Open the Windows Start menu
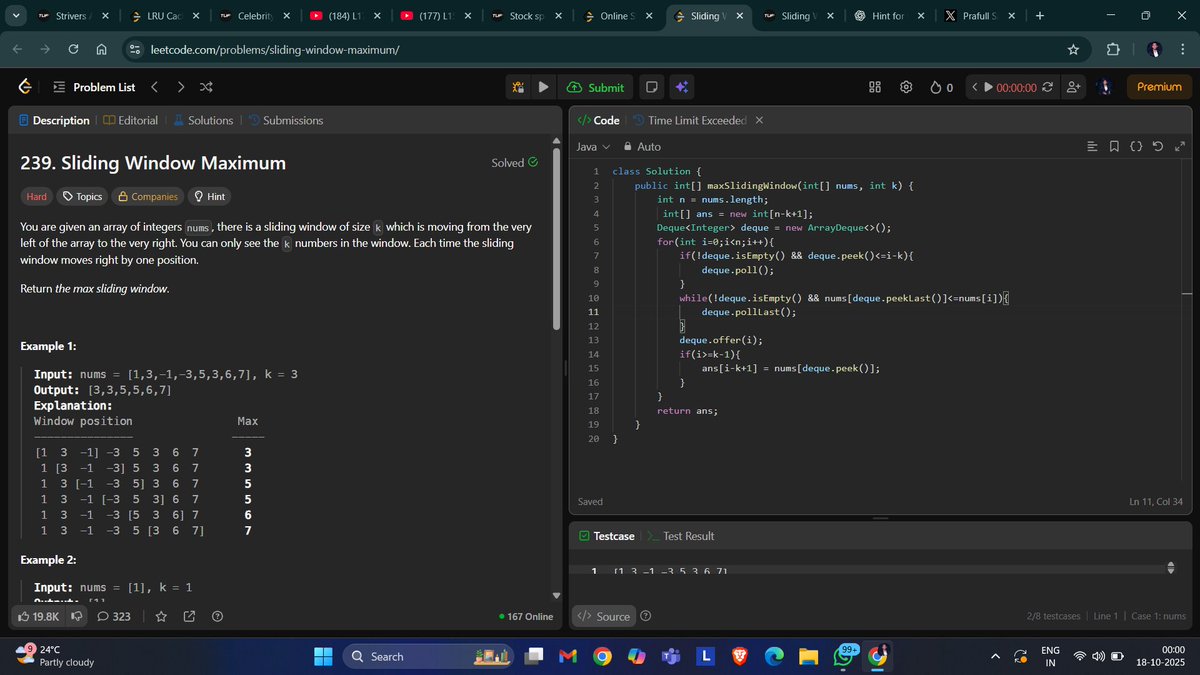 (323, 656)
